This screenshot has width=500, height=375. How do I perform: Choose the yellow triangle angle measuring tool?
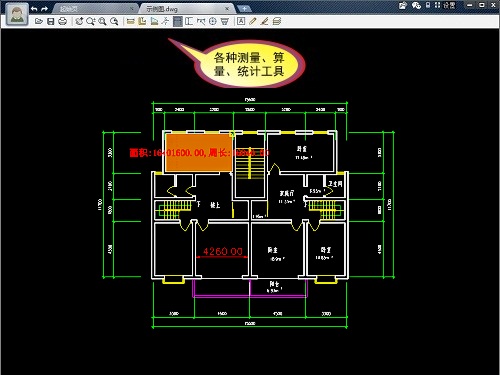pos(154,21)
